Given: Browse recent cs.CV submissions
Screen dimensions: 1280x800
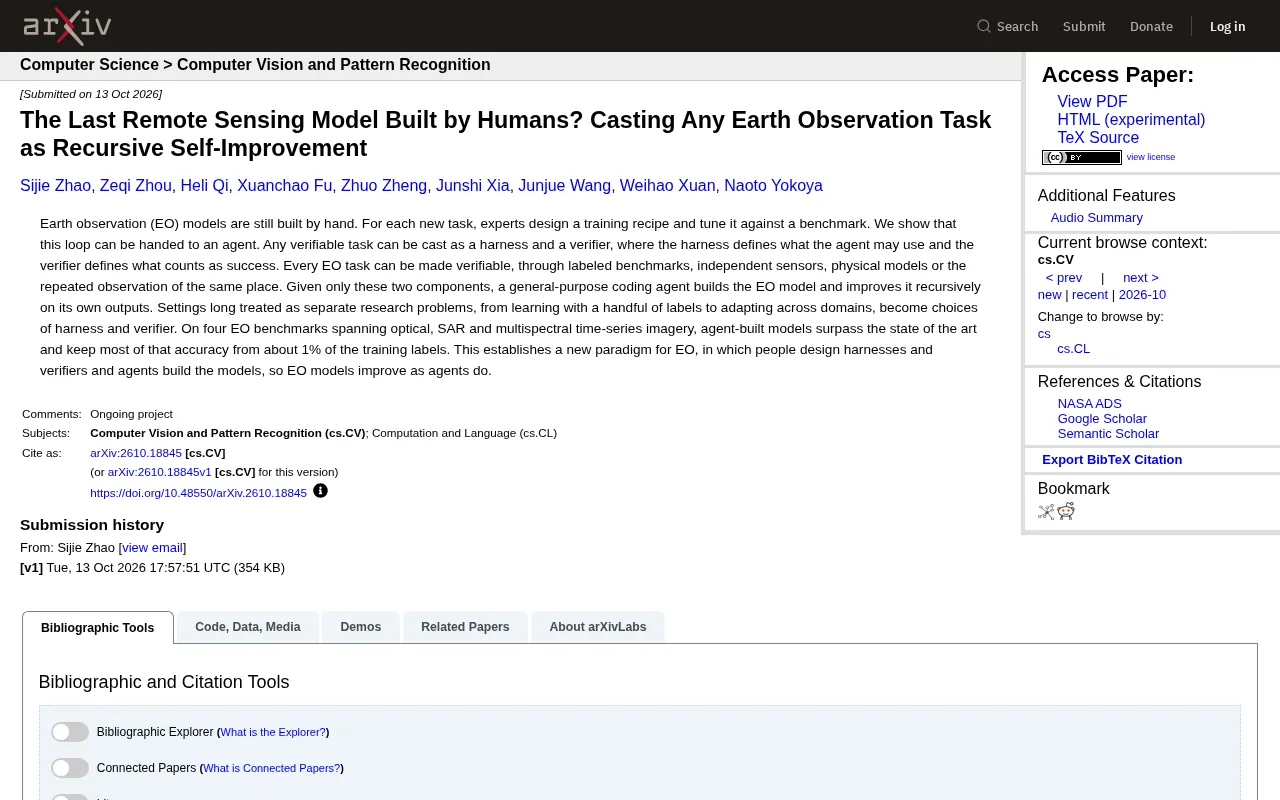Looking at the screenshot, I should pyautogui.click(x=1090, y=295).
